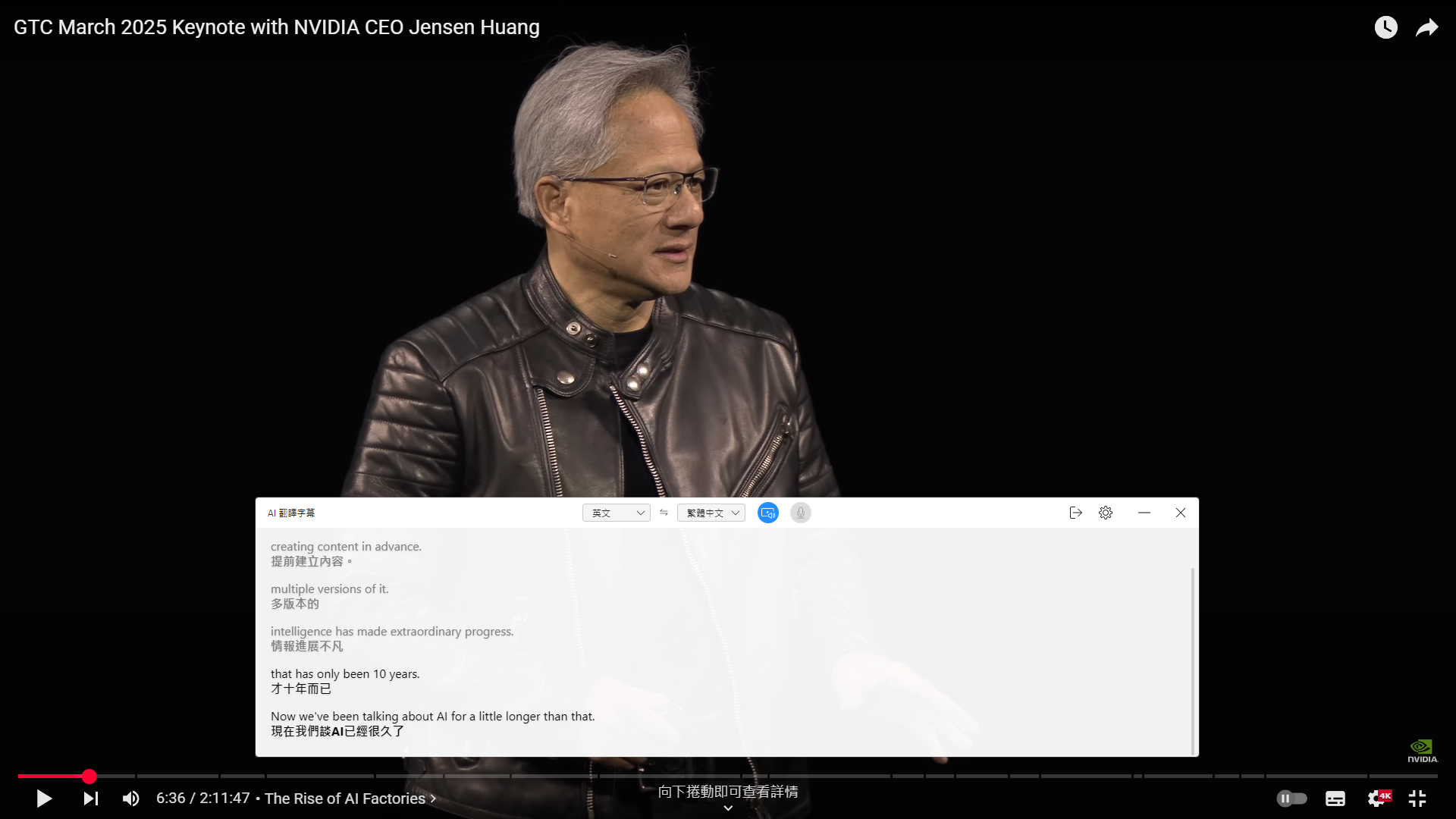Open Watch Later clock icon

(x=1386, y=27)
